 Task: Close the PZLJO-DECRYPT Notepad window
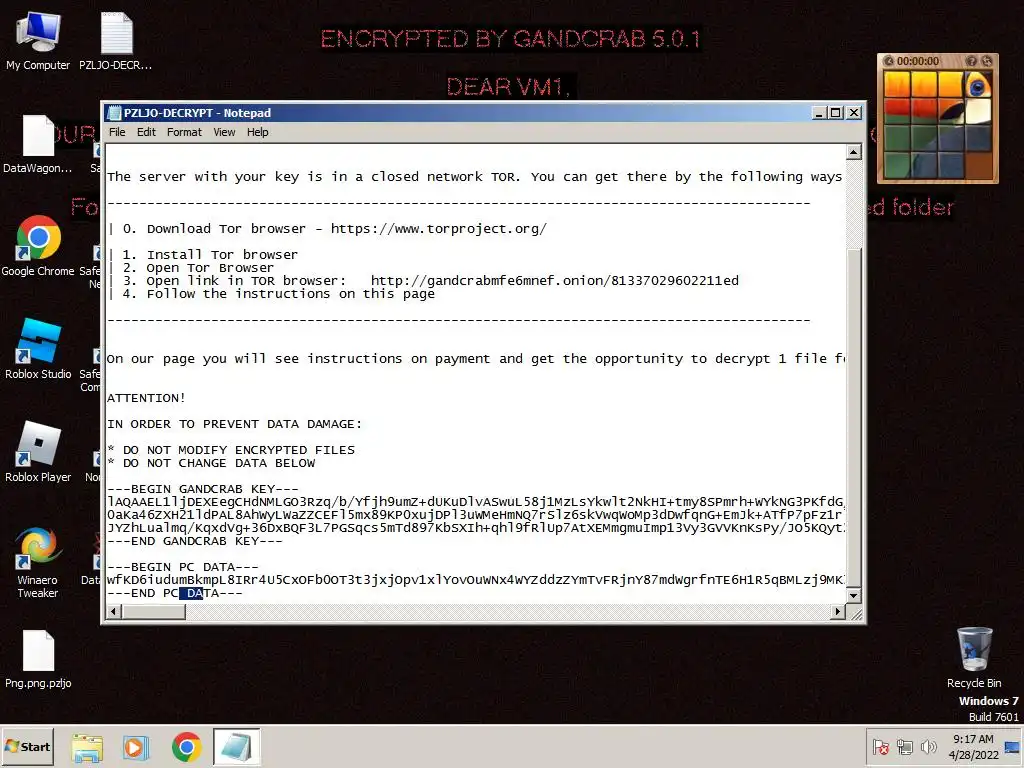854,113
